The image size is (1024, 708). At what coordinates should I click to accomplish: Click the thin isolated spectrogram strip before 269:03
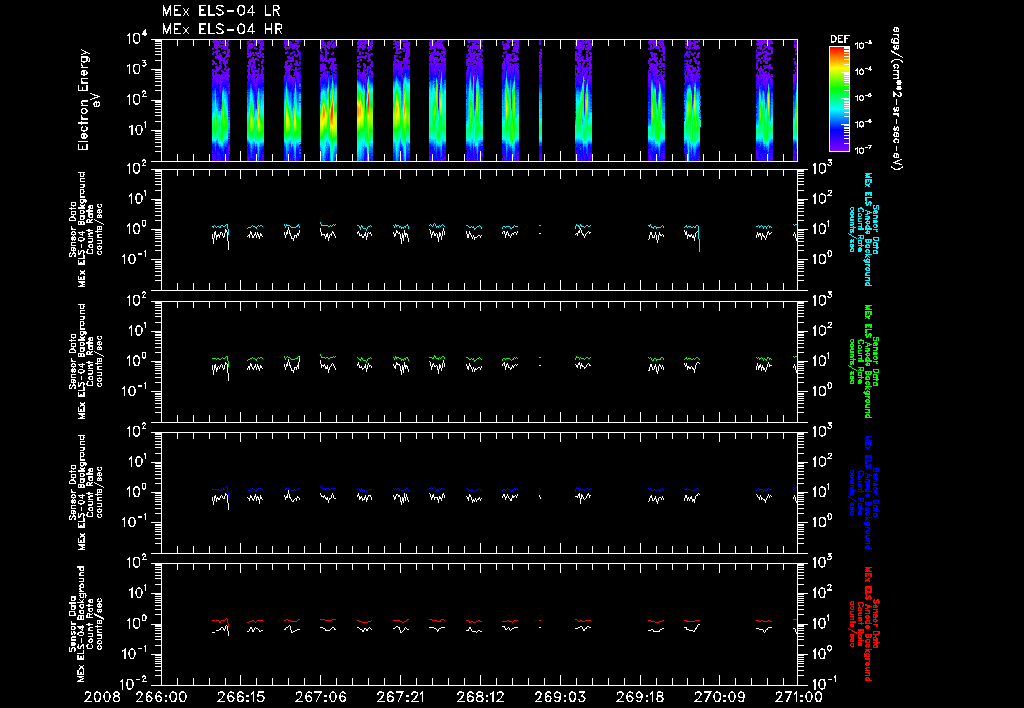tap(540, 100)
